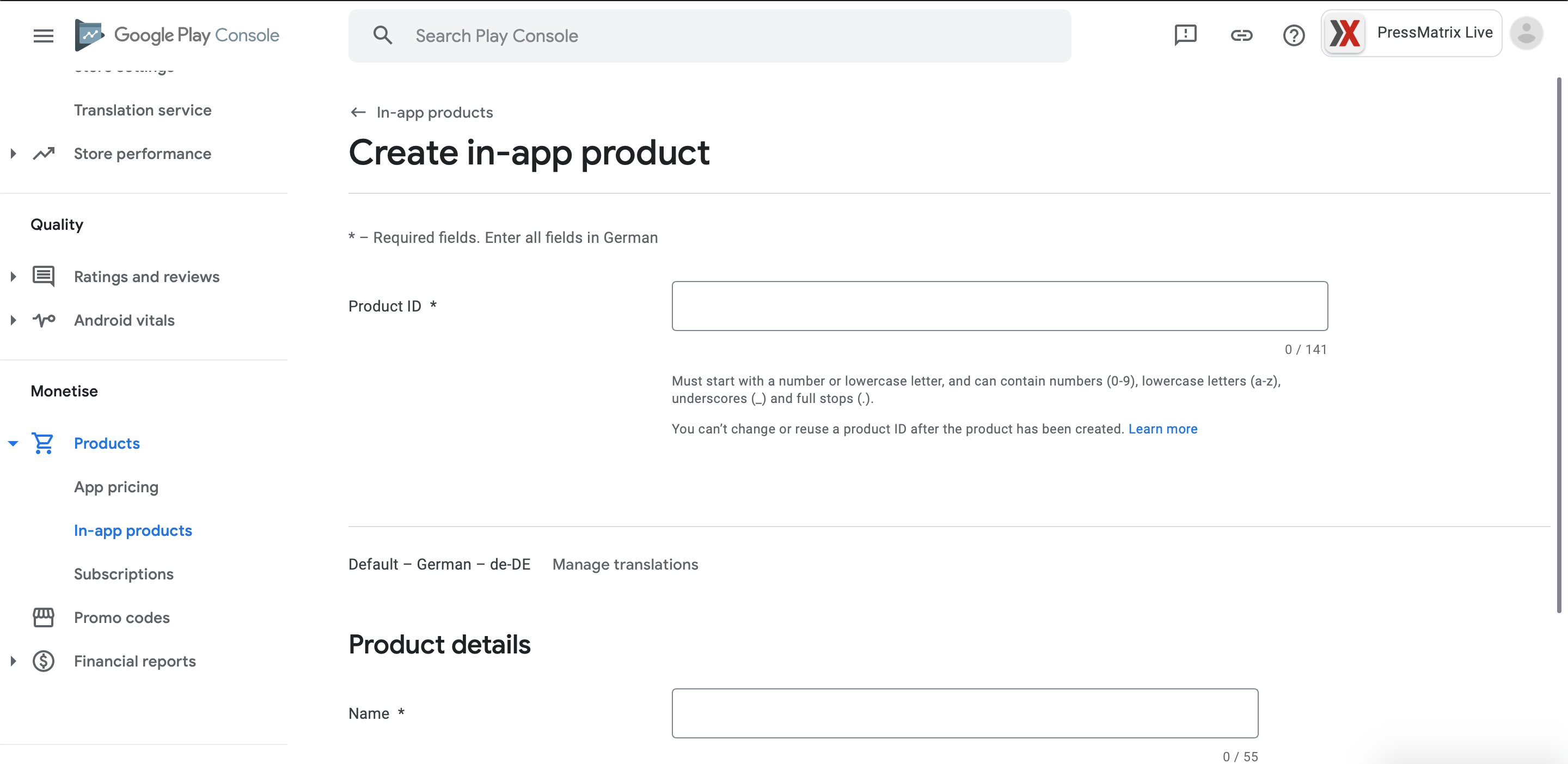Expand the Financial reports section
Viewport: 1568px width, 764px height.
coord(13,661)
